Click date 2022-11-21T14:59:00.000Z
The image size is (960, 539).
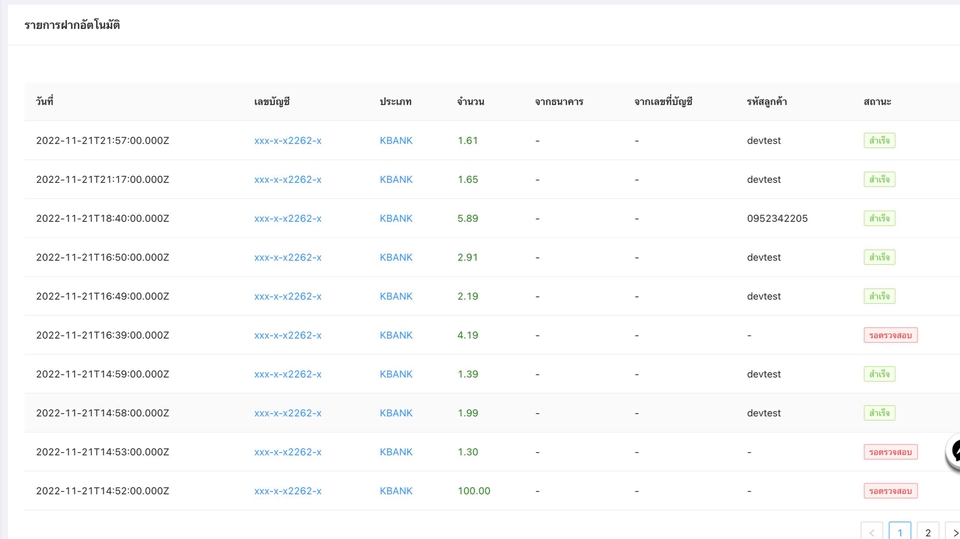click(102, 374)
